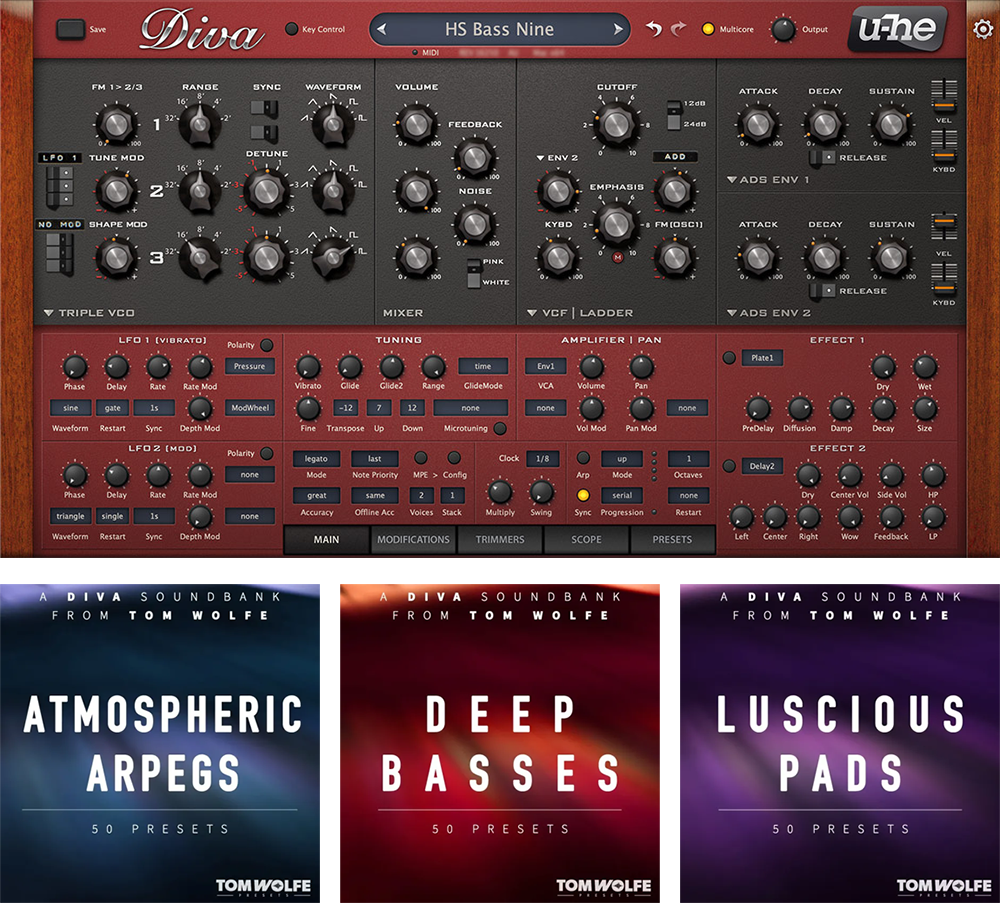Open the Atmospheric Arpegs soundbank cover
1000x903 pixels.
click(x=159, y=743)
